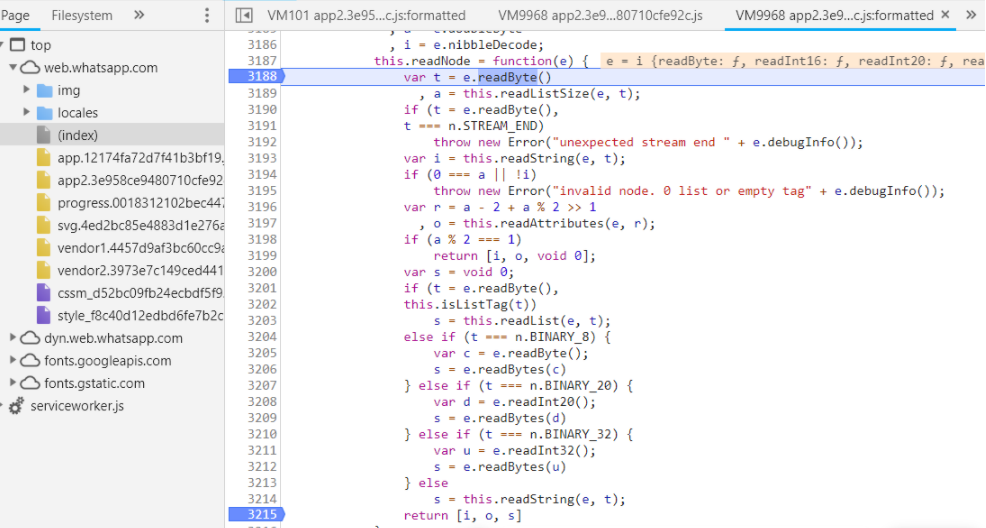Click the "invalid node. 0 list or empty tag" string
This screenshot has width=986, height=528.
click(682, 191)
